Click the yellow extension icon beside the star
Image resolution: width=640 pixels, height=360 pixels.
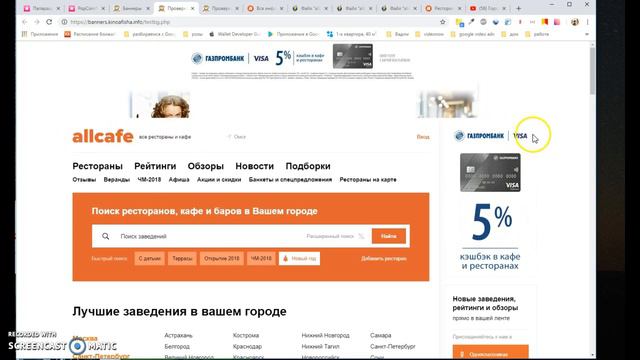tap(459, 22)
